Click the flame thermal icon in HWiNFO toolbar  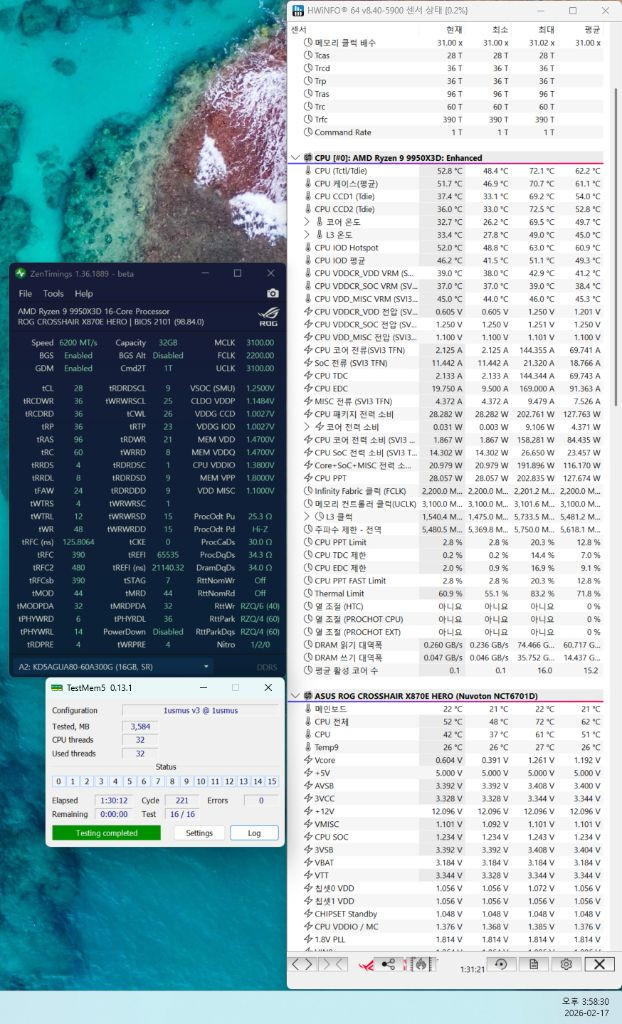point(419,964)
